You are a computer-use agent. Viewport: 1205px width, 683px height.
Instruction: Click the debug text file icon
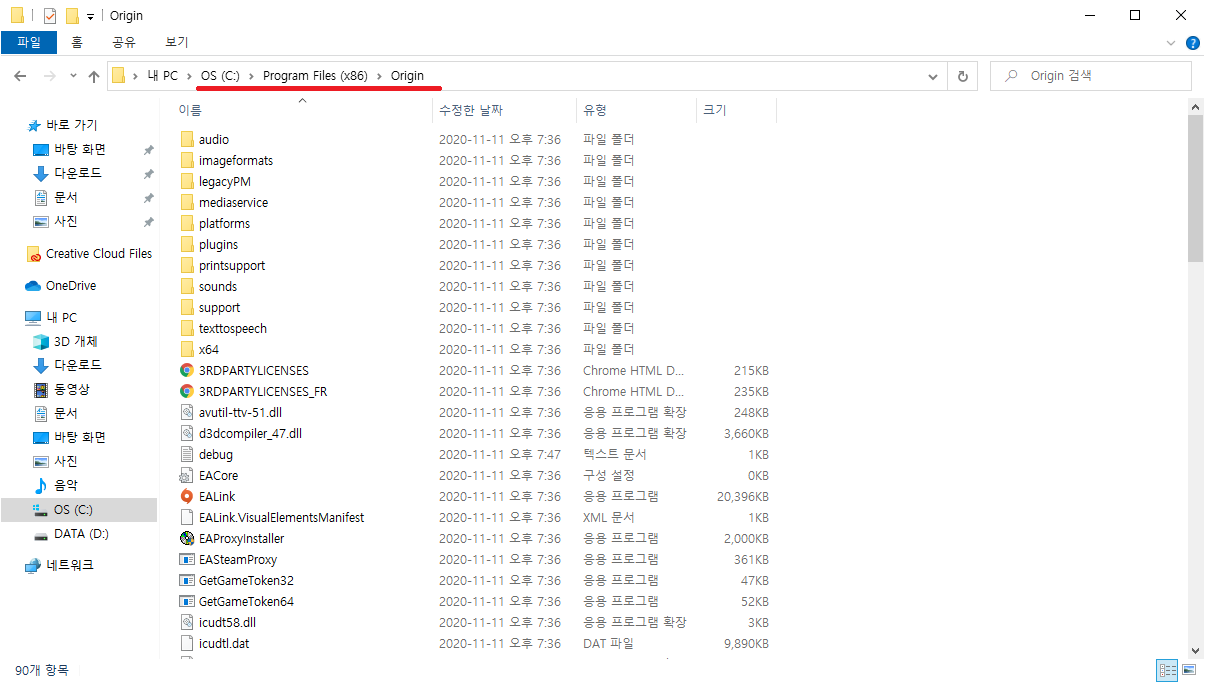click(x=186, y=454)
